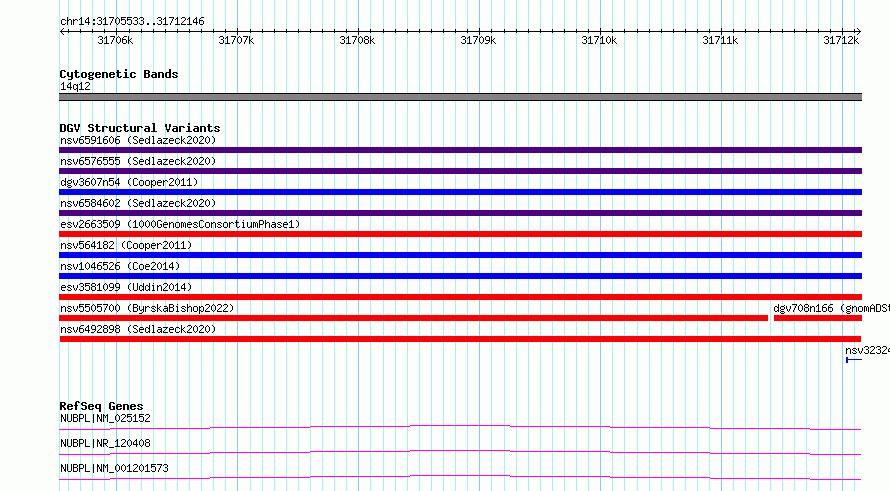Click the small blue nsv3232 variant glyph

854,360
